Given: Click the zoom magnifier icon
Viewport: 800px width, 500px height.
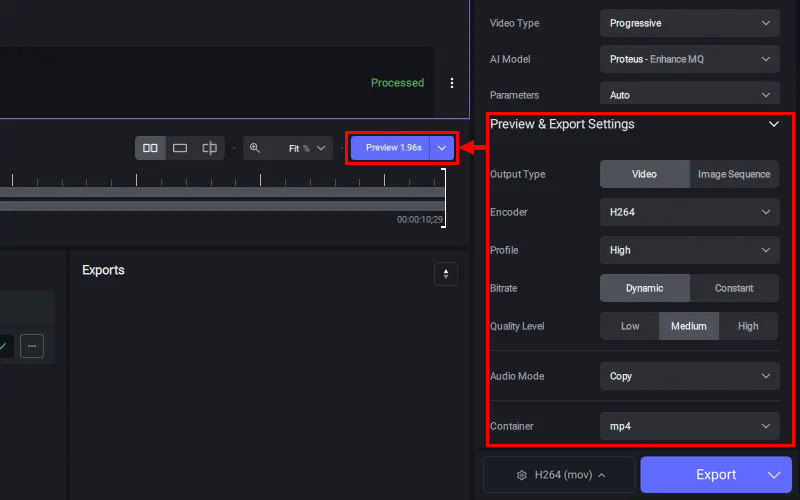Looking at the screenshot, I should pyautogui.click(x=255, y=148).
